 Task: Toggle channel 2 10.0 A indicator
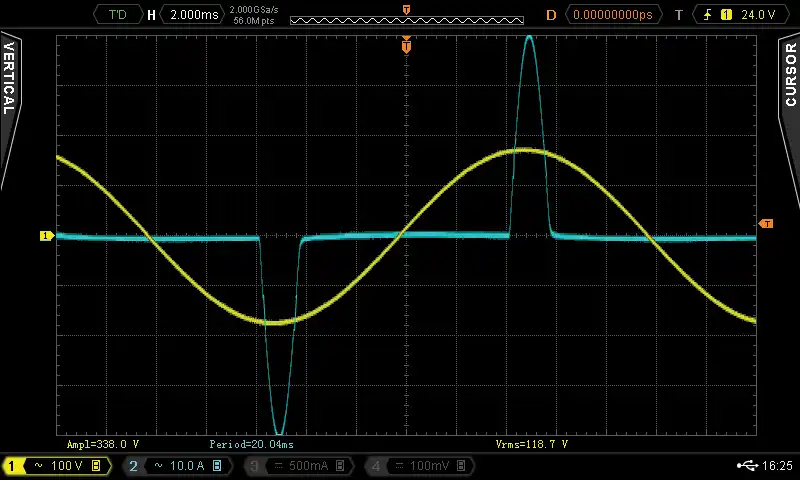click(177, 466)
